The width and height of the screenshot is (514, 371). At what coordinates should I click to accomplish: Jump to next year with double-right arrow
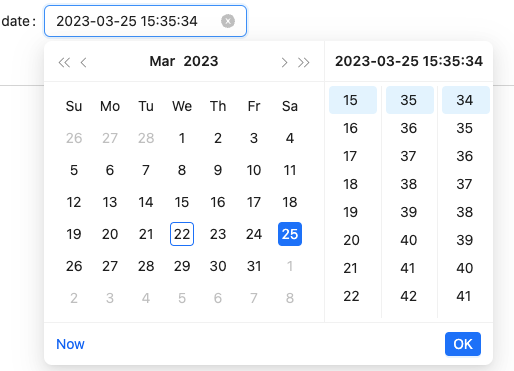(303, 62)
